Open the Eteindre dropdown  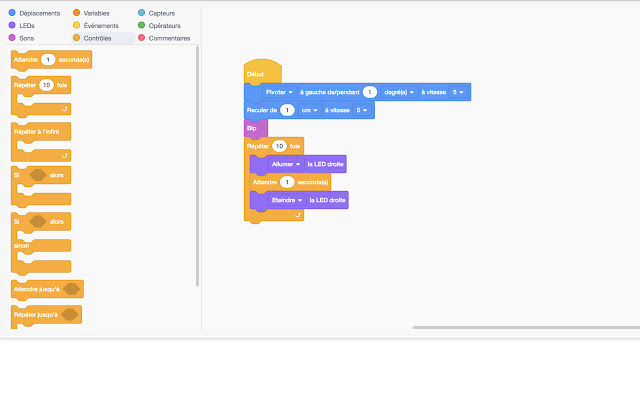pos(287,200)
